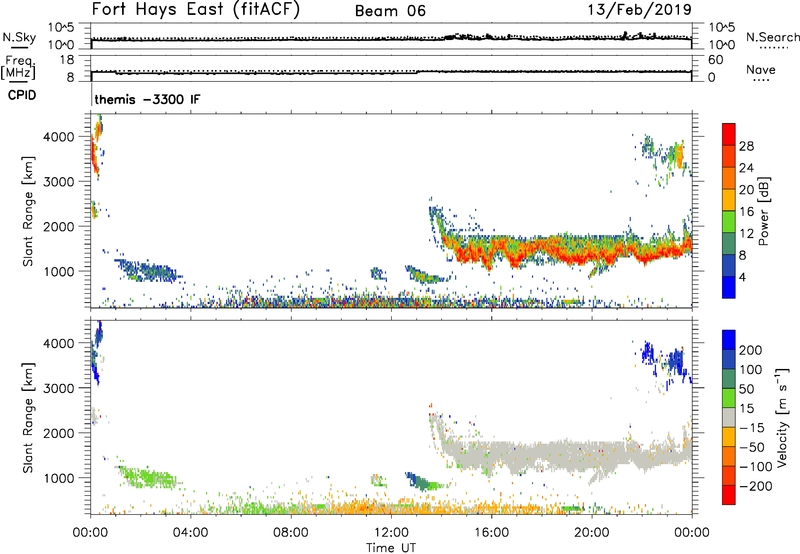
Task: Click the dark green velocity segment 50 to 100
Action: coord(729,379)
